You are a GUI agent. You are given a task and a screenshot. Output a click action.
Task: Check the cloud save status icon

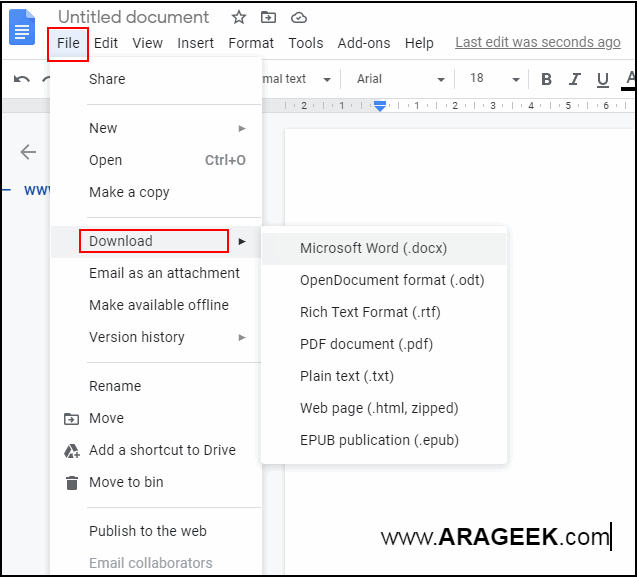(299, 17)
